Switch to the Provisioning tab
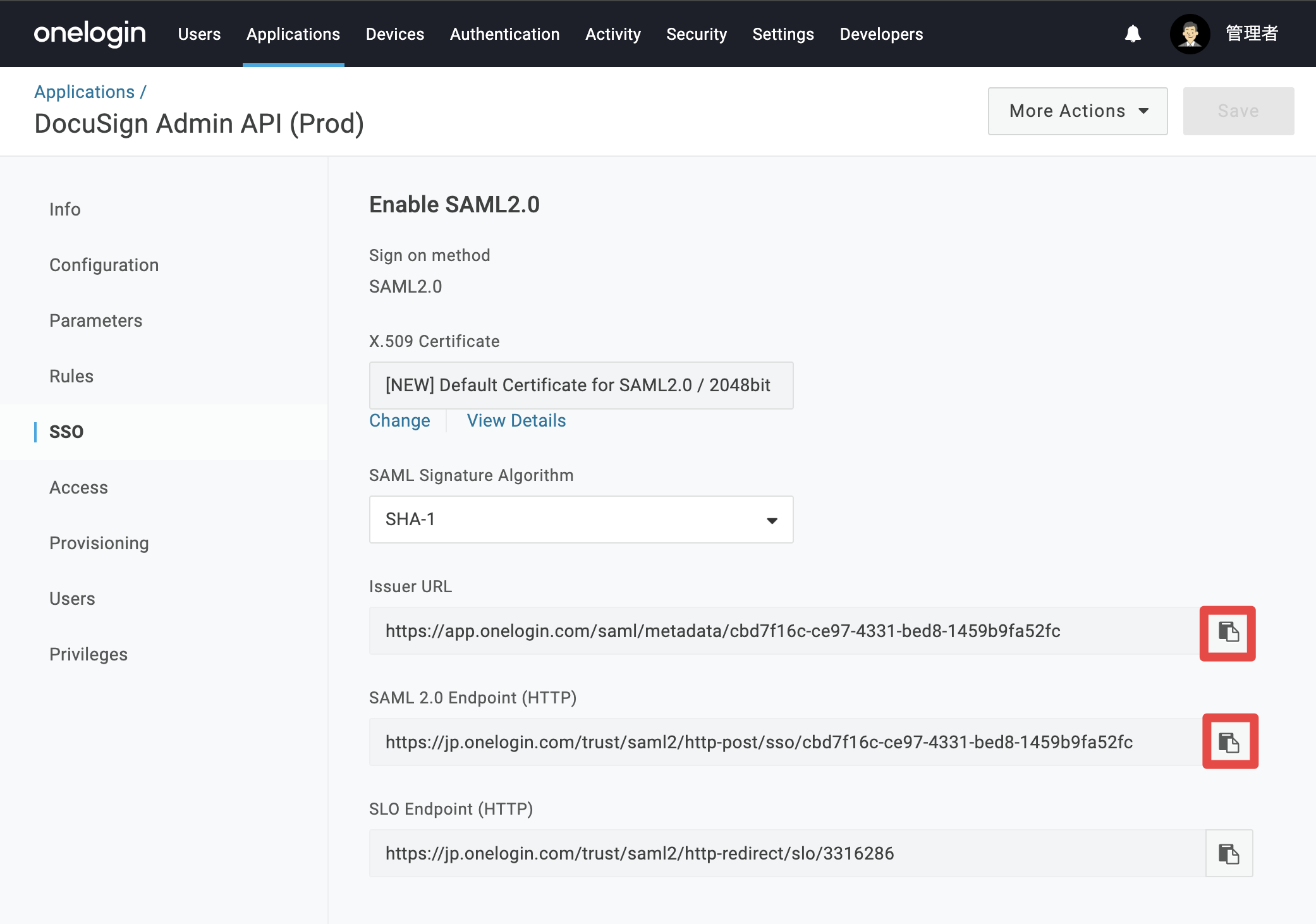 [99, 544]
